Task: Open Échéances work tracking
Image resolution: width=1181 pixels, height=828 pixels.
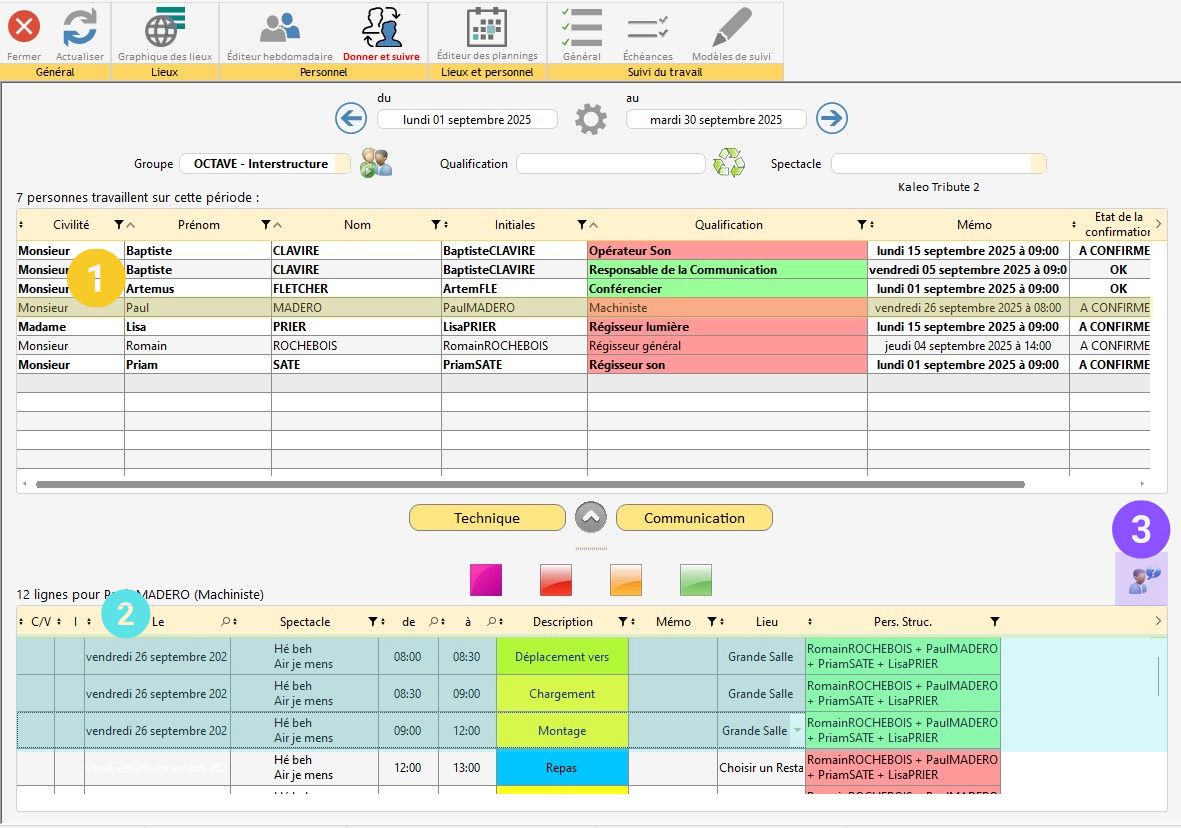Action: (647, 29)
